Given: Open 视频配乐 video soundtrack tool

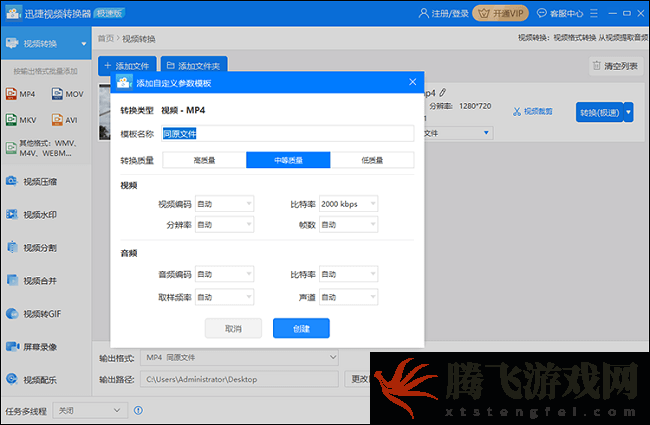Looking at the screenshot, I should click(32, 379).
